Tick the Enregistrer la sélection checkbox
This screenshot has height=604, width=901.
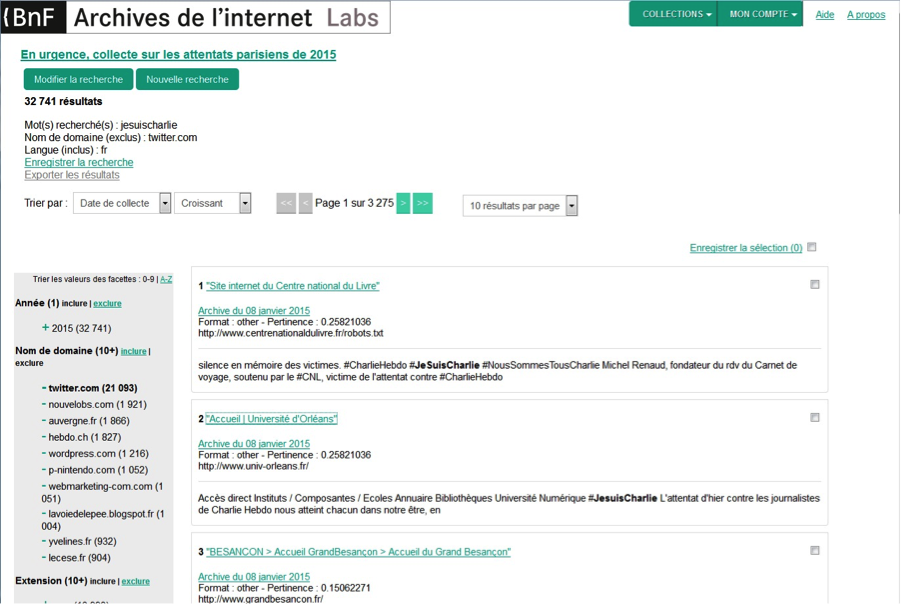coord(811,247)
